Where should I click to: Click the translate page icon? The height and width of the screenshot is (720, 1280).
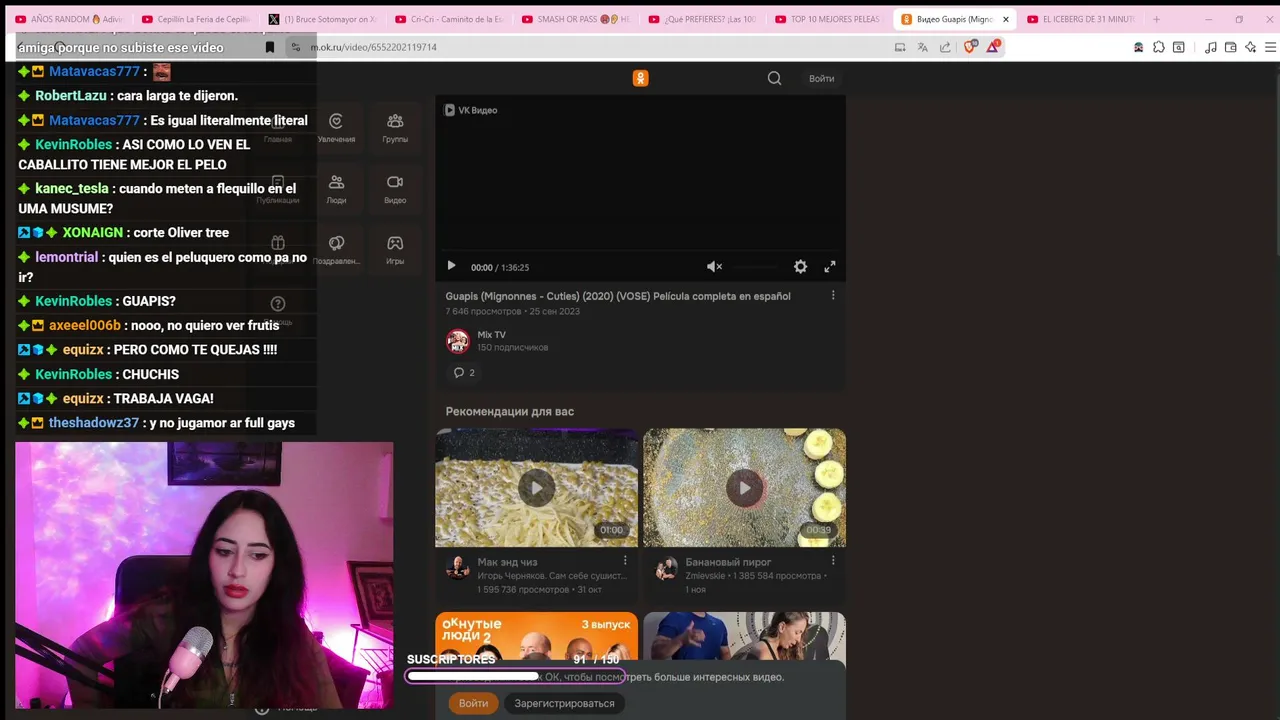pyautogui.click(x=922, y=47)
